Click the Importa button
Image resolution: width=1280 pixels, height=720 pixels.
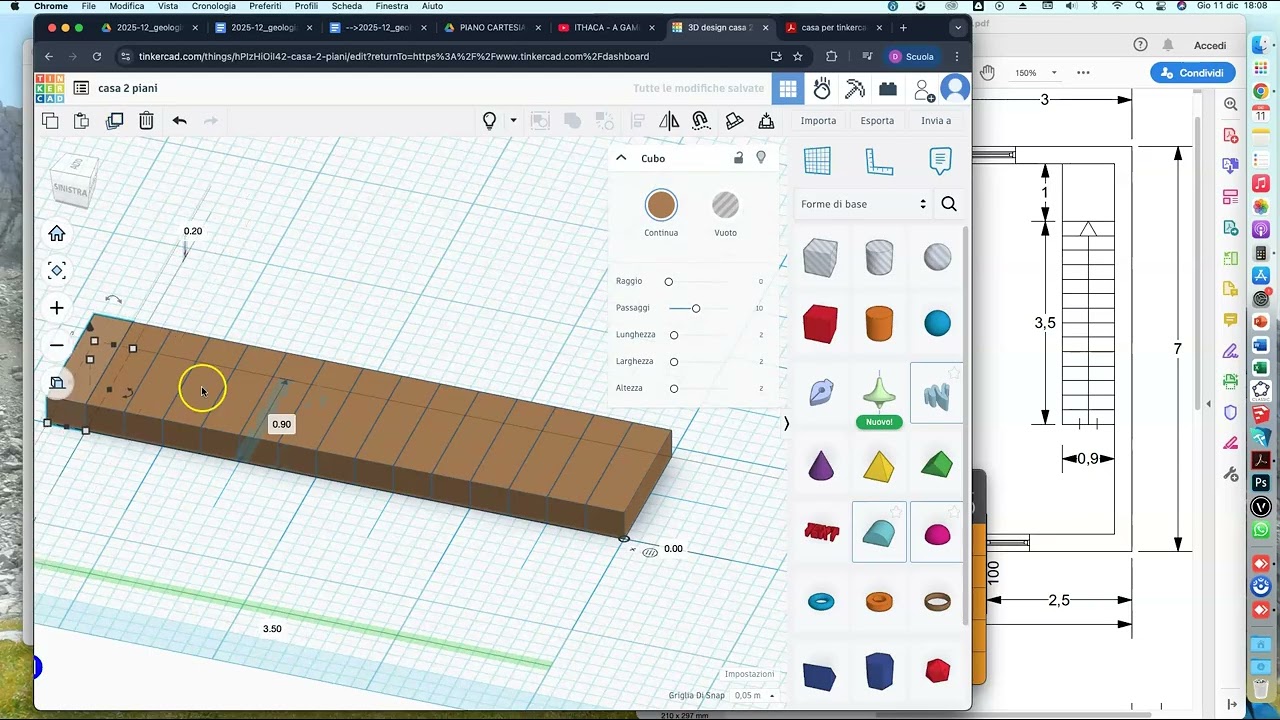tap(818, 121)
